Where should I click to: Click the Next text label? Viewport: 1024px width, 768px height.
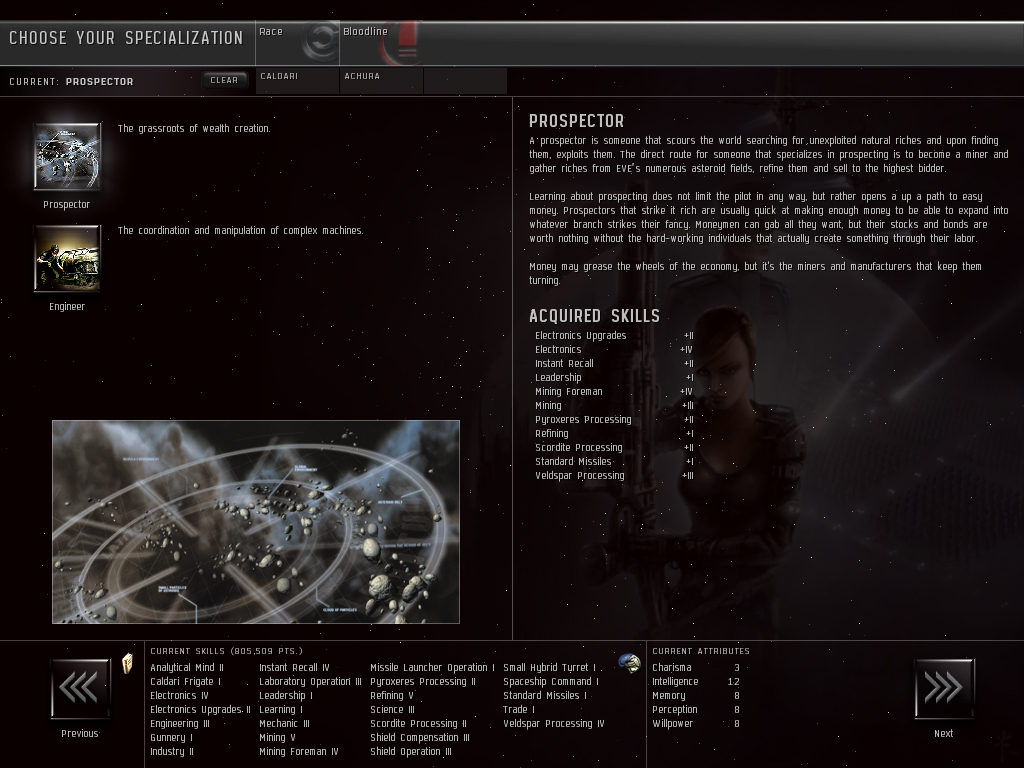tap(944, 733)
